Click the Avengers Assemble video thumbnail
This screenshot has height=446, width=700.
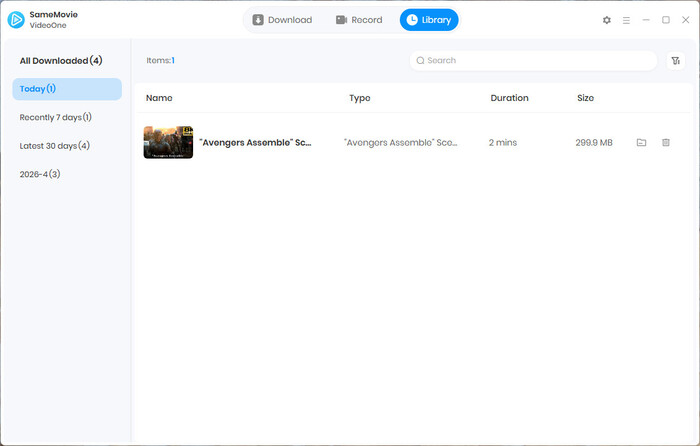click(x=168, y=142)
